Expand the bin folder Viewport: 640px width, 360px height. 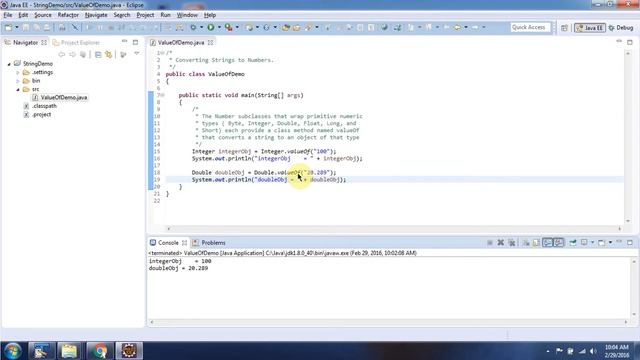[18, 81]
